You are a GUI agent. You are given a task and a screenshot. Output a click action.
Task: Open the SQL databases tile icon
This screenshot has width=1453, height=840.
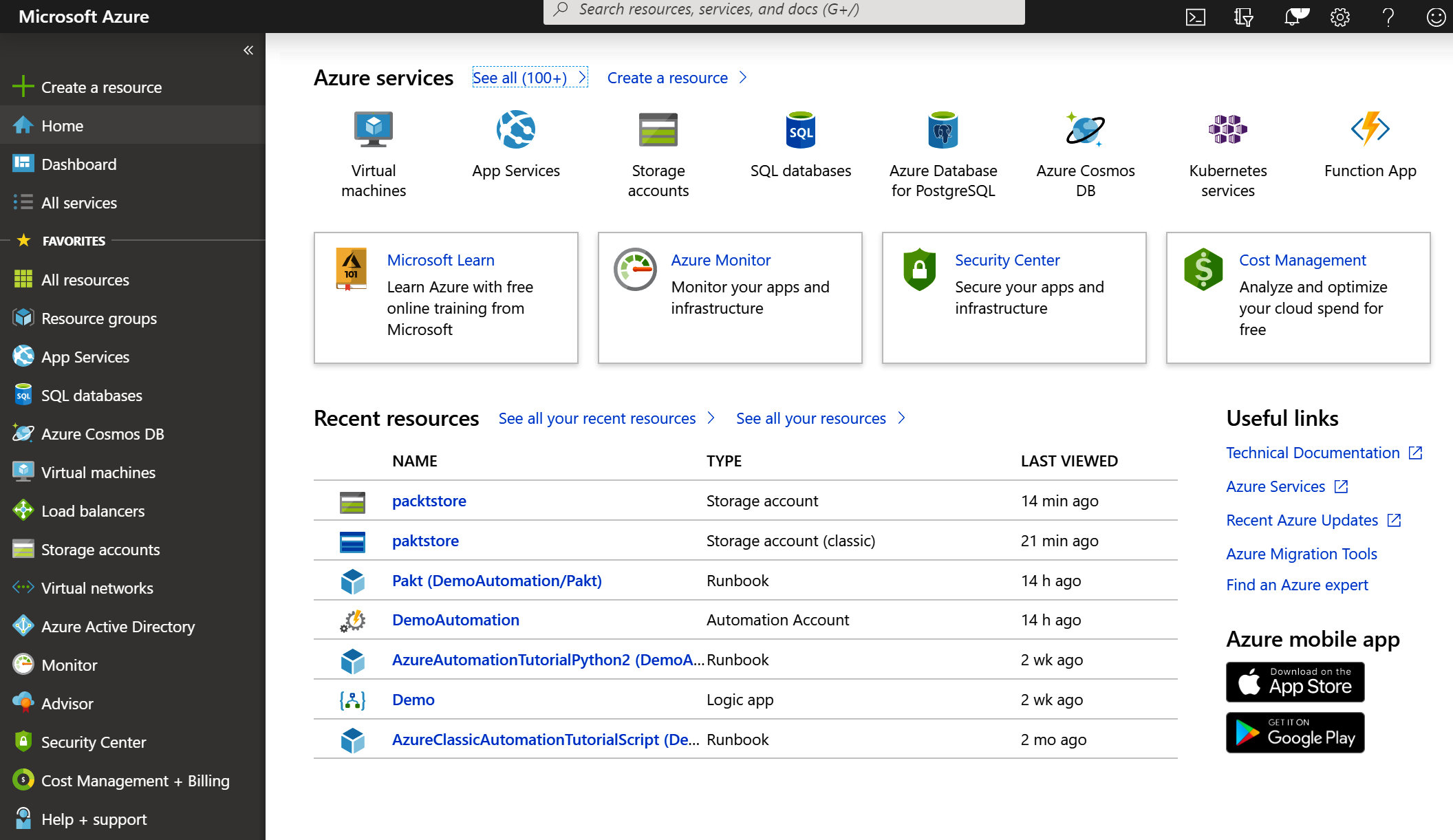coord(801,129)
